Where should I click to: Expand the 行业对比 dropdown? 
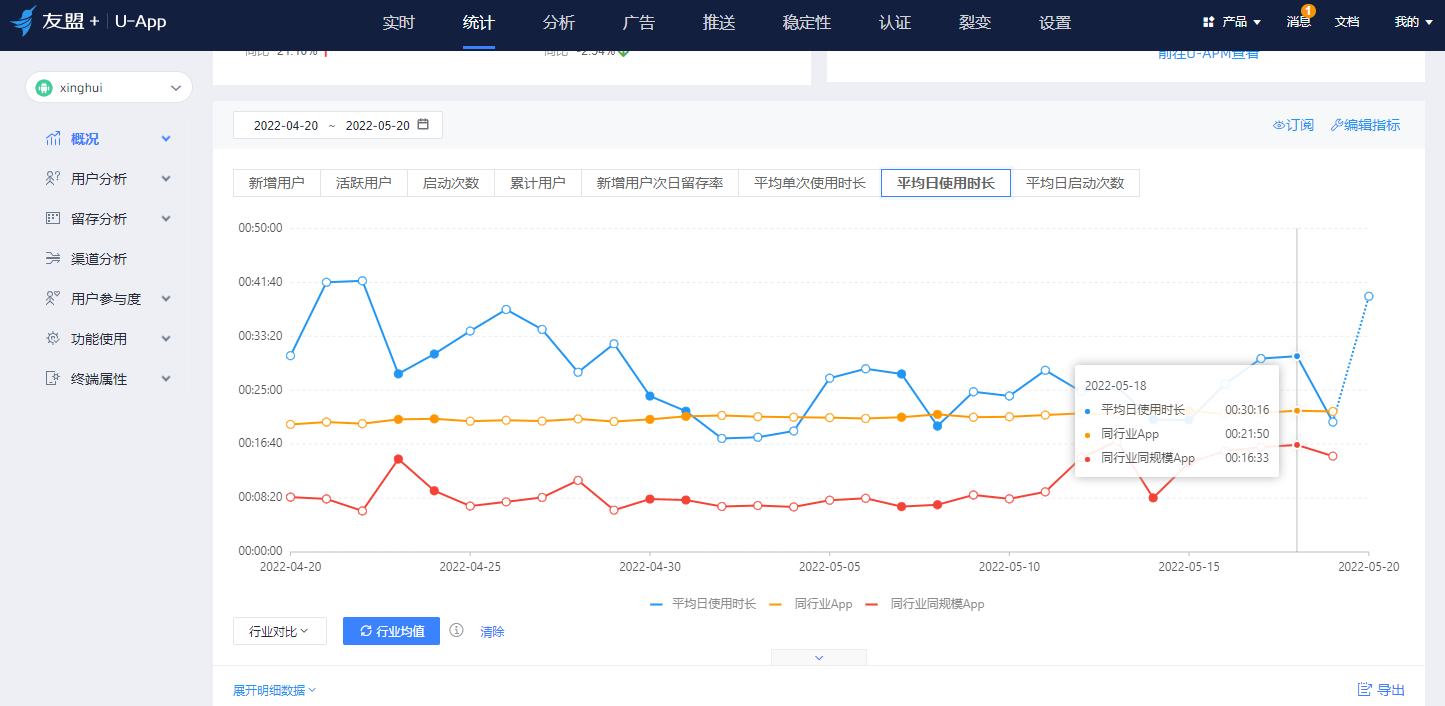pyautogui.click(x=280, y=631)
